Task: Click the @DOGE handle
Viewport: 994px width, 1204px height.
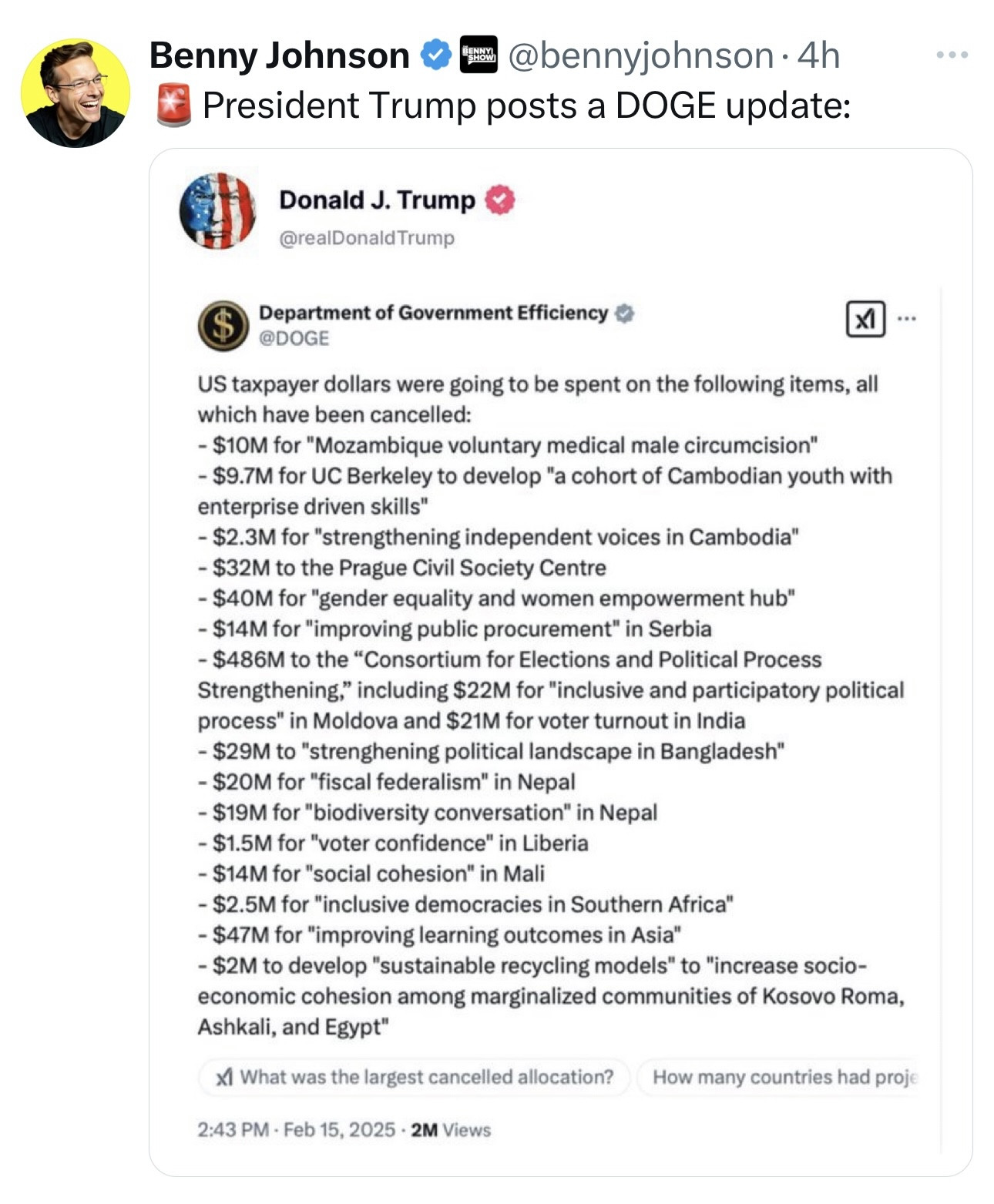Action: pos(294,338)
